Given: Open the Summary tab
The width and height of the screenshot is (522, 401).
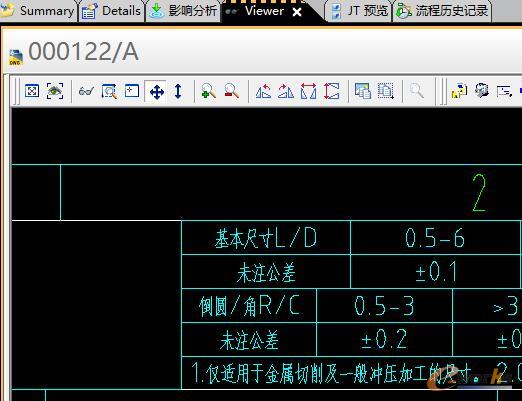Looking at the screenshot, I should click(39, 11).
